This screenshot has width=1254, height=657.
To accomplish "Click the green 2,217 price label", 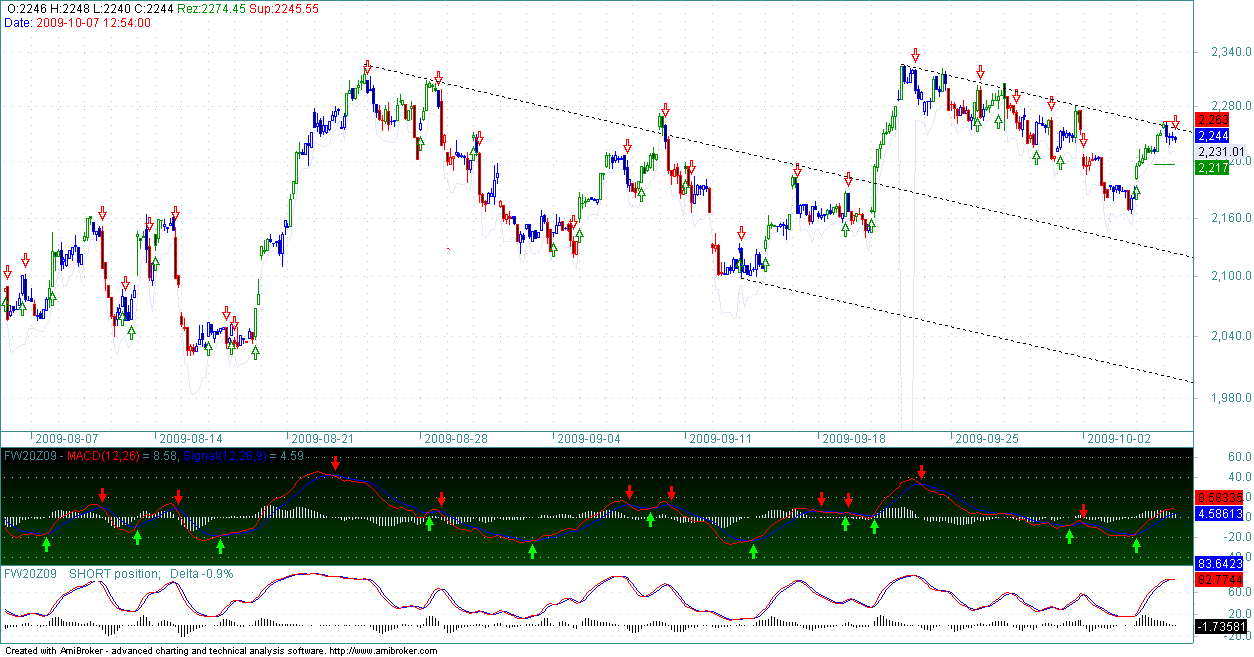I will (1212, 168).
